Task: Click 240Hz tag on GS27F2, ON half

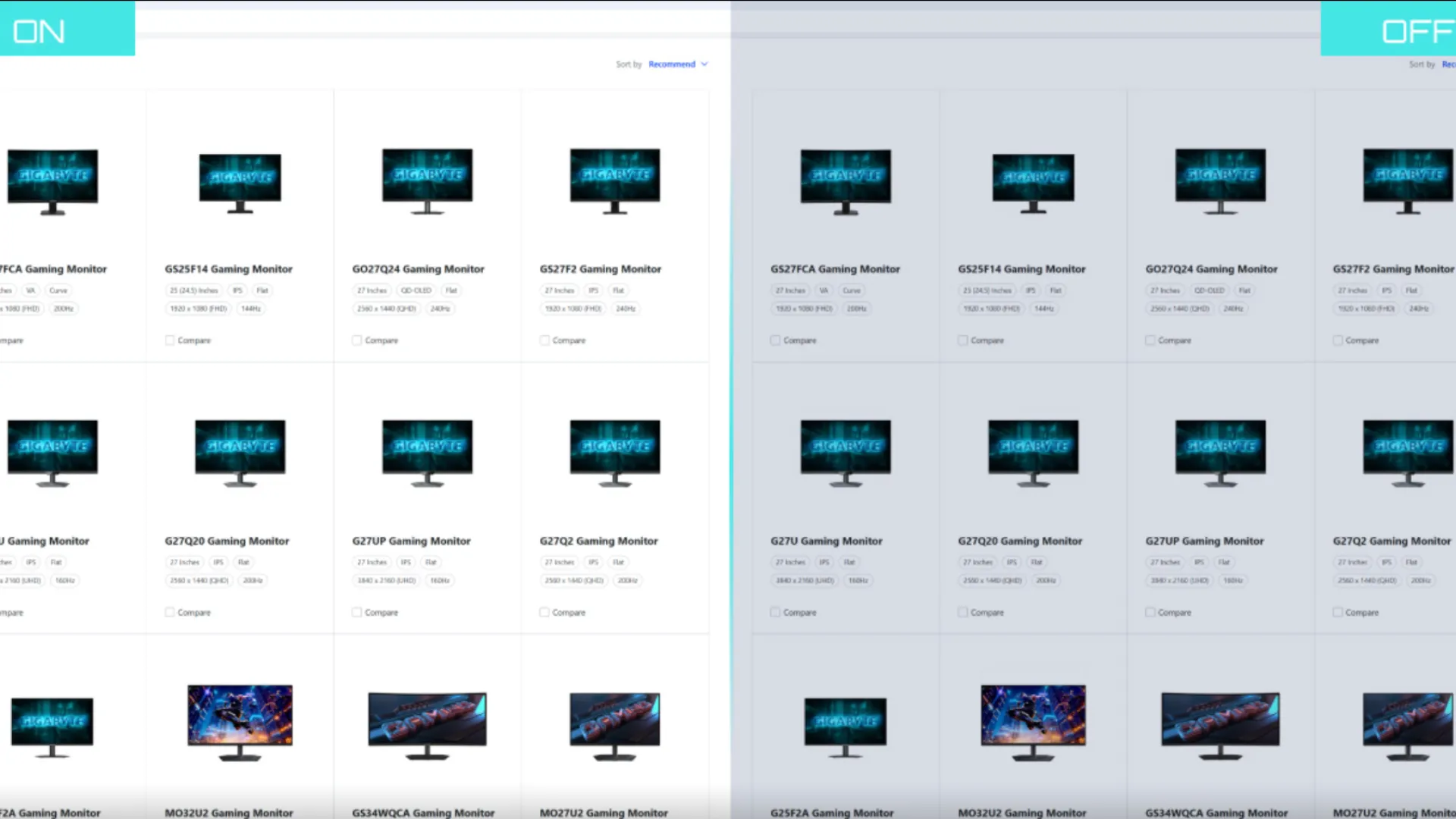Action: (626, 309)
